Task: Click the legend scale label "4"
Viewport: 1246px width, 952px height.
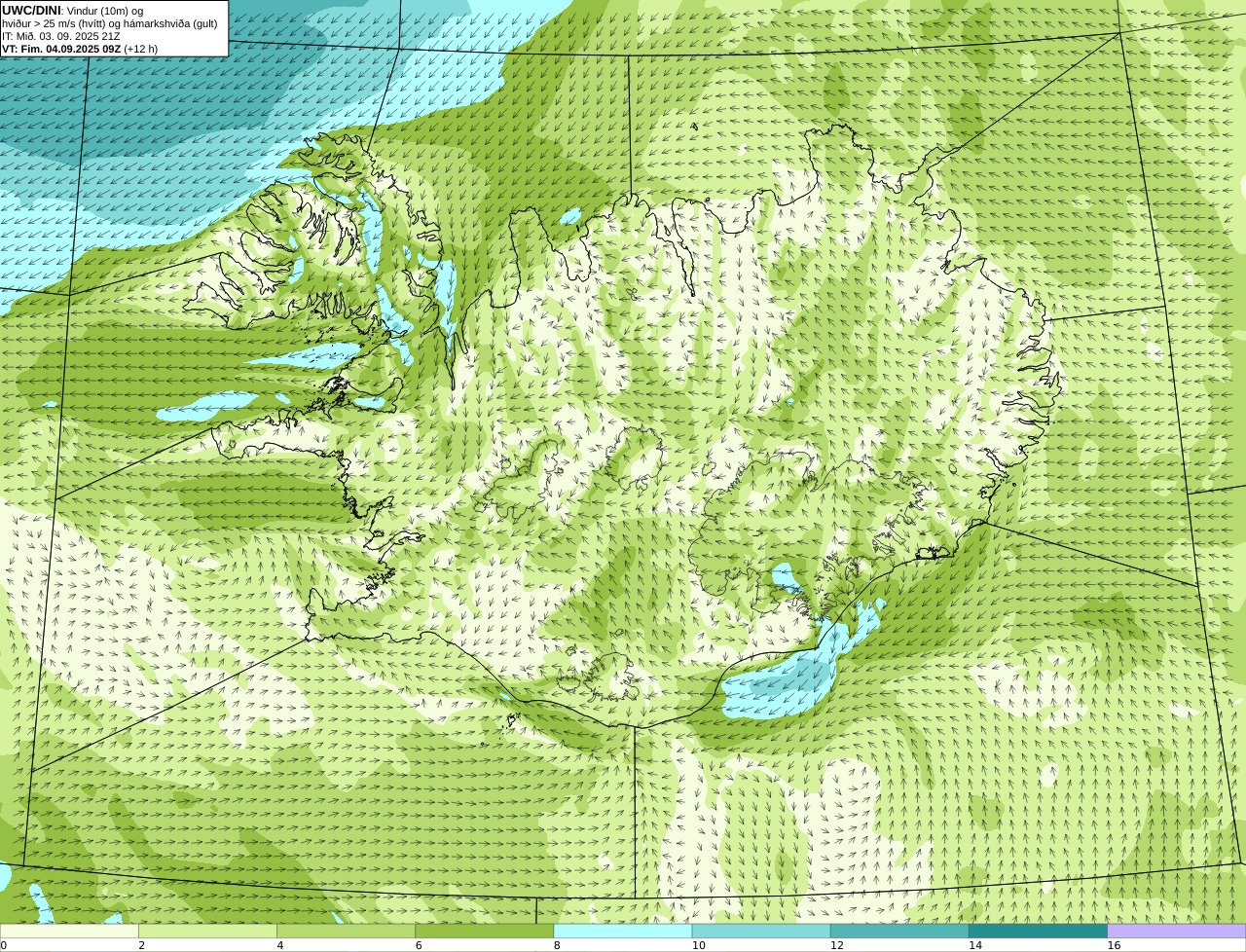Action: (279, 945)
